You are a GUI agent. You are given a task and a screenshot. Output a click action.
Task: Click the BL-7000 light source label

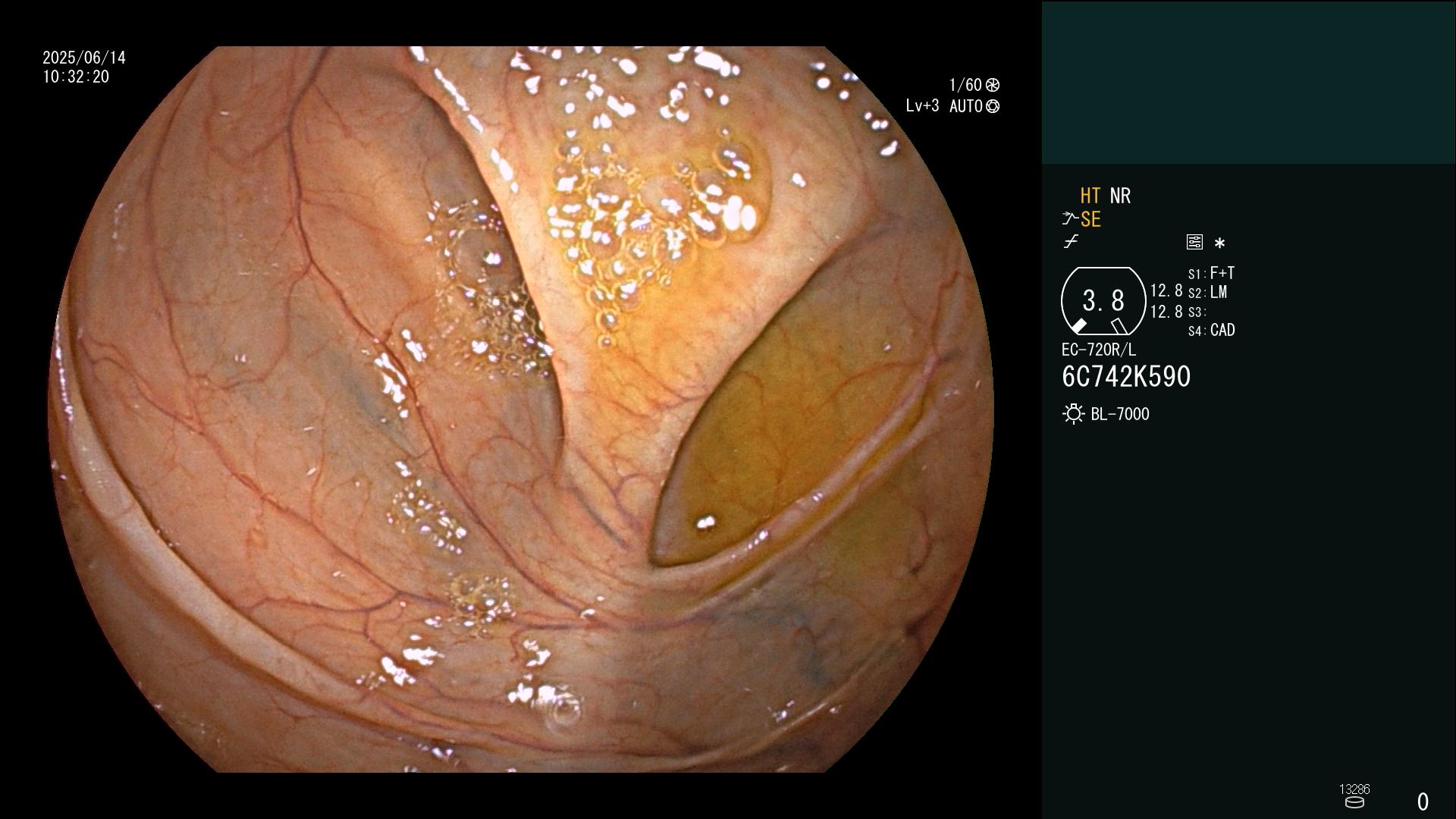click(1120, 414)
